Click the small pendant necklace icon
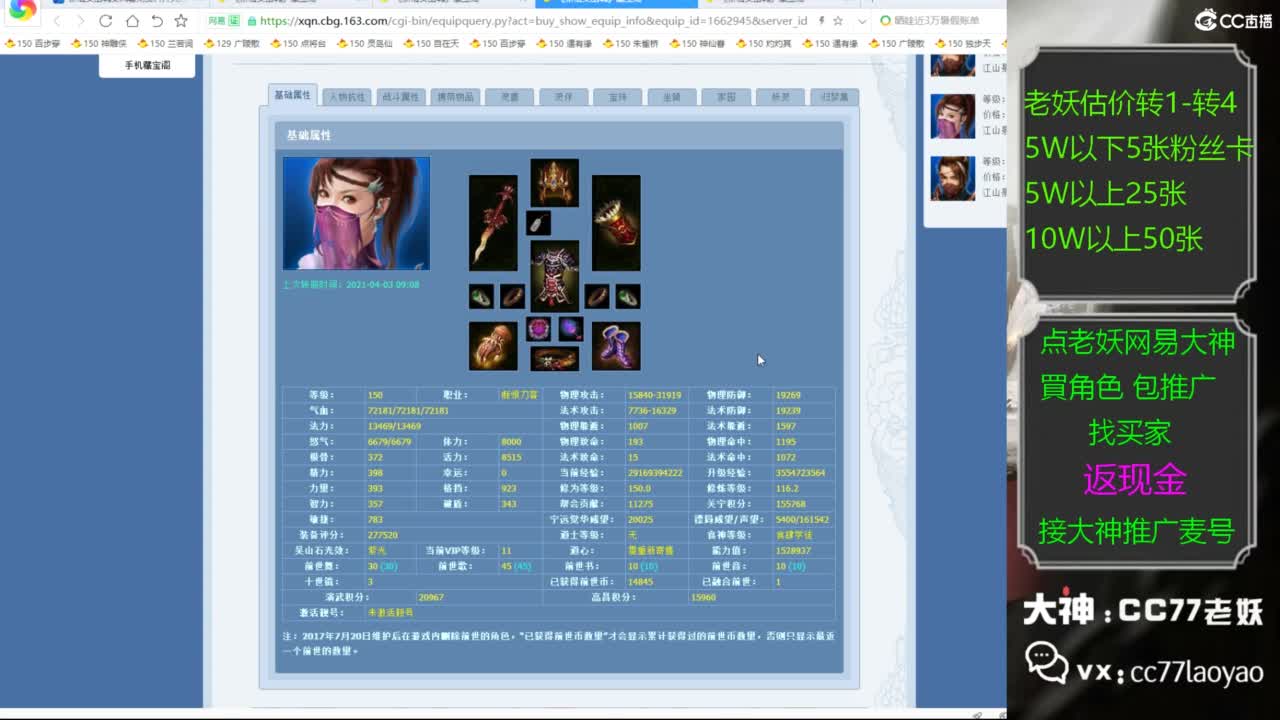 pyautogui.click(x=538, y=222)
